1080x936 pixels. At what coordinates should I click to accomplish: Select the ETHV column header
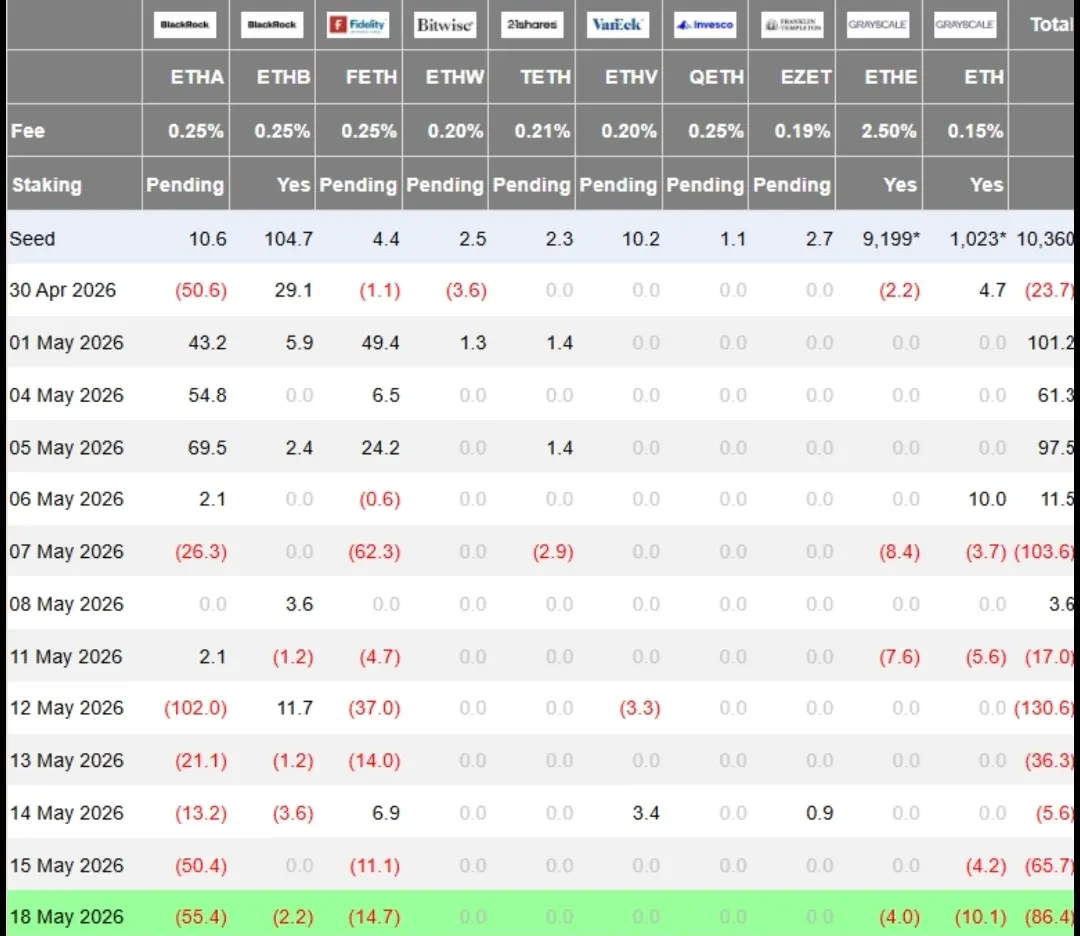click(x=631, y=77)
